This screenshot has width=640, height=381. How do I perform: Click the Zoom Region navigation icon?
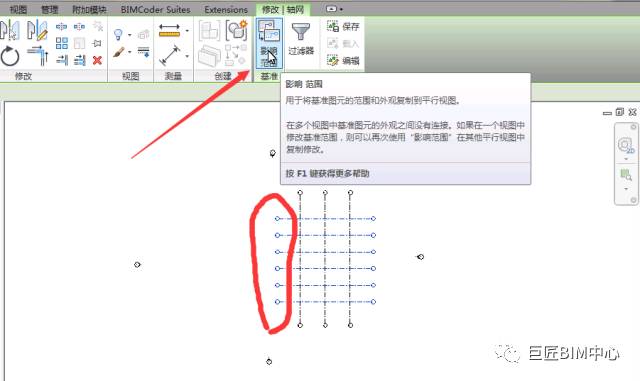coord(626,175)
